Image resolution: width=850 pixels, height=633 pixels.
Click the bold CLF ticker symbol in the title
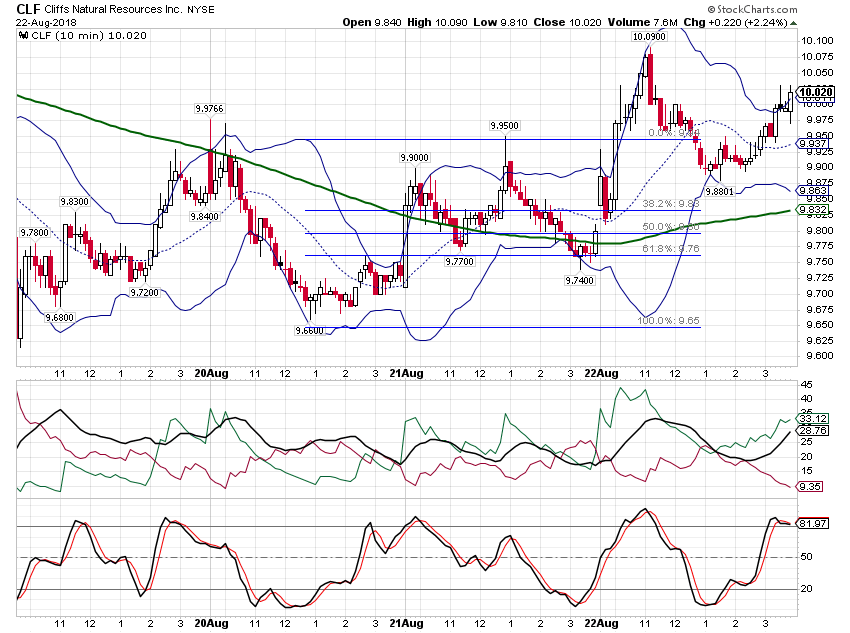point(28,9)
